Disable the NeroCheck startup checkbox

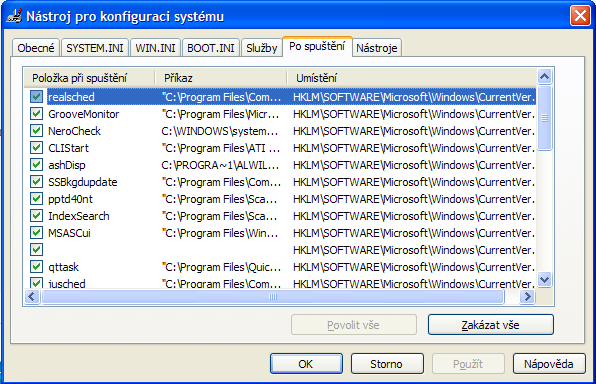coord(36,131)
